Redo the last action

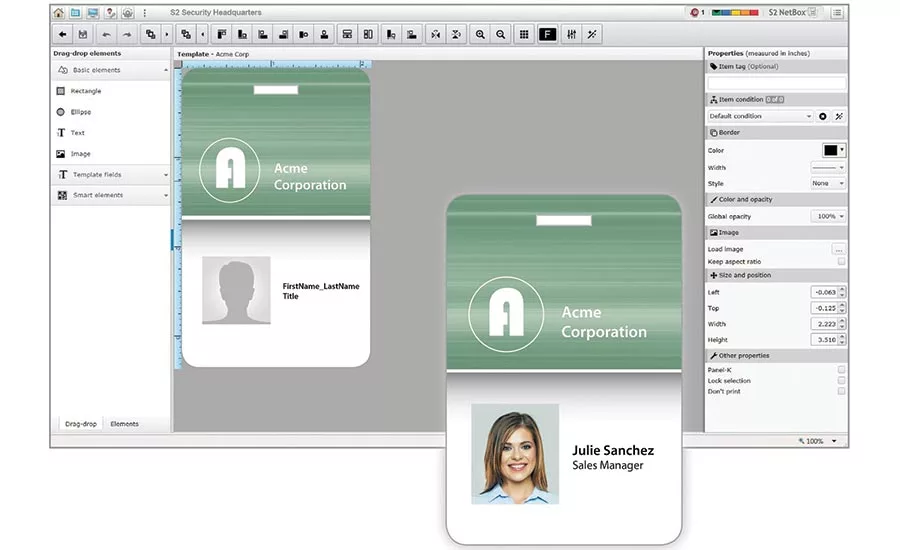point(127,34)
